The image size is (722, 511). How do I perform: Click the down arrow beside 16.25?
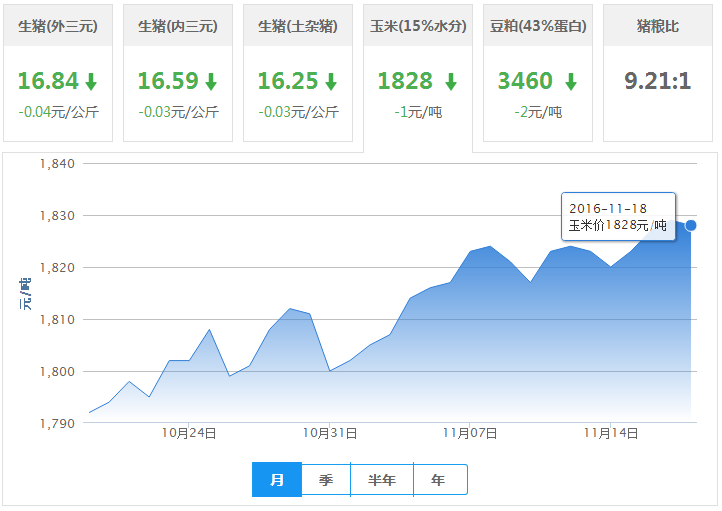point(331,81)
